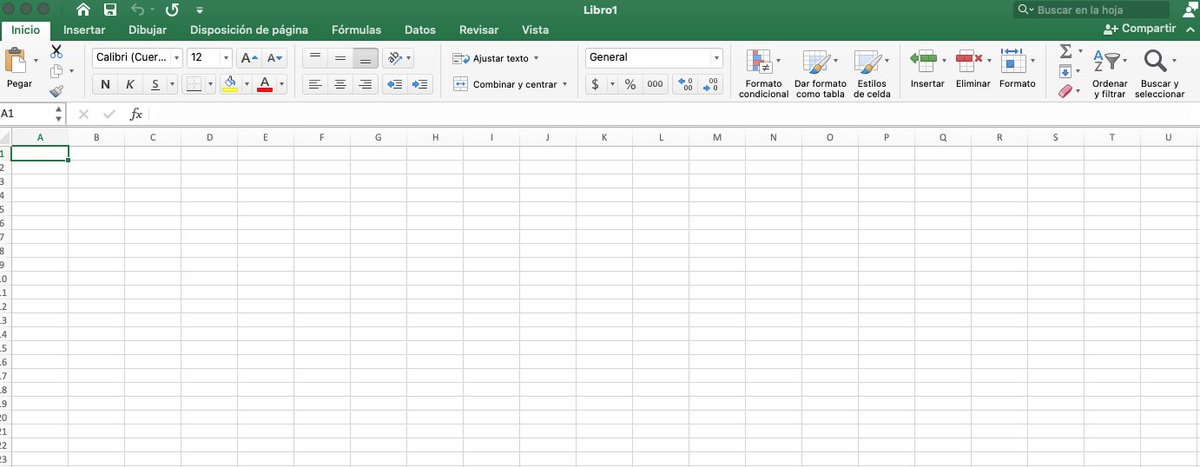The width and height of the screenshot is (1200, 467).
Task: Change text orientation with the angled ab icon
Action: (395, 58)
